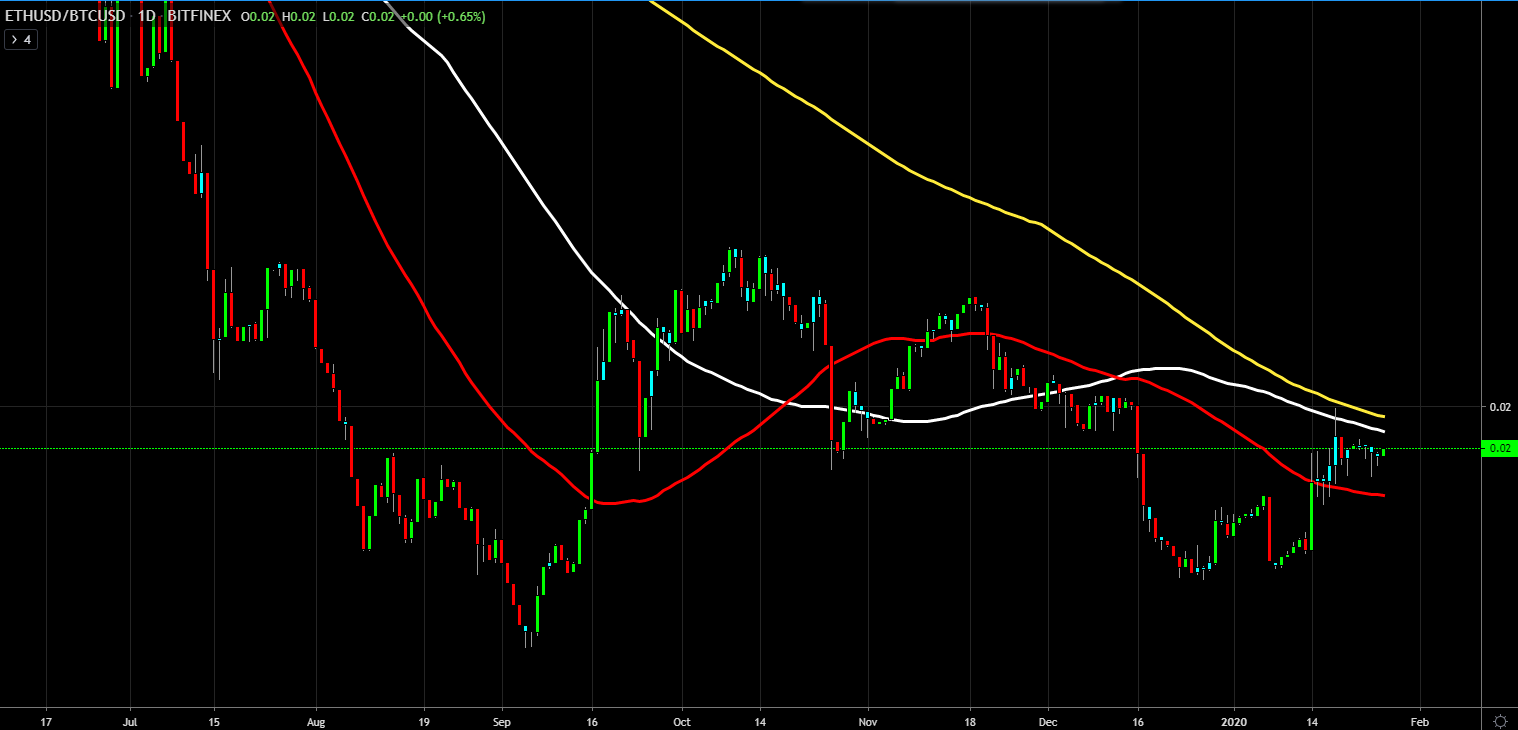
Task: Click the 14 date label between Oct and Nov
Action: 760,720
